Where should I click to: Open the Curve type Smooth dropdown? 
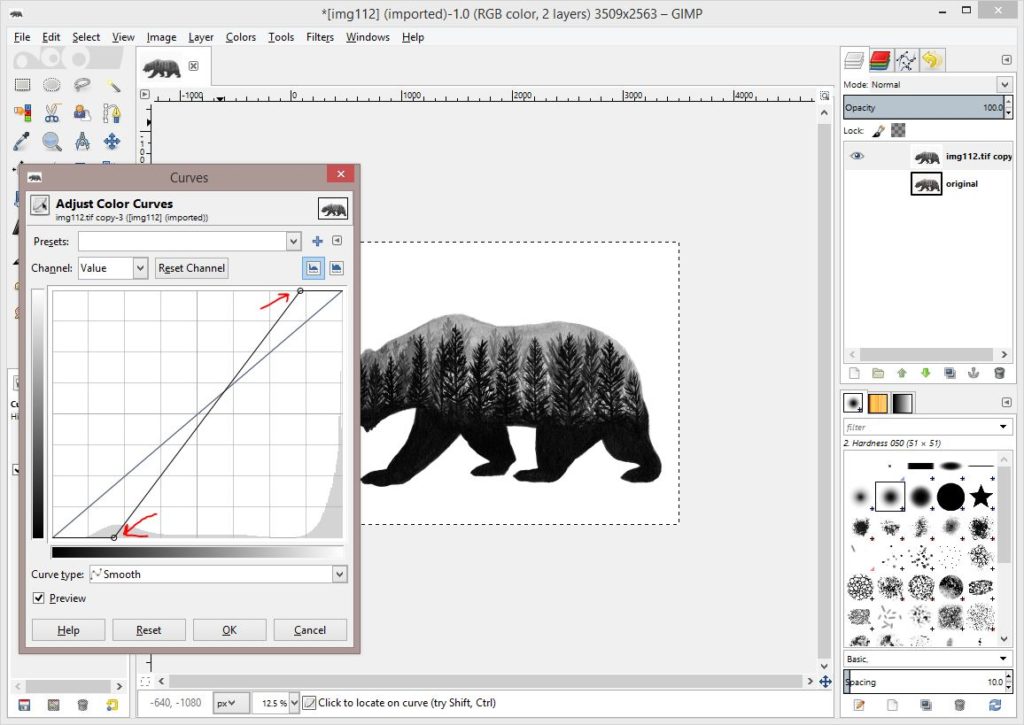[x=218, y=574]
